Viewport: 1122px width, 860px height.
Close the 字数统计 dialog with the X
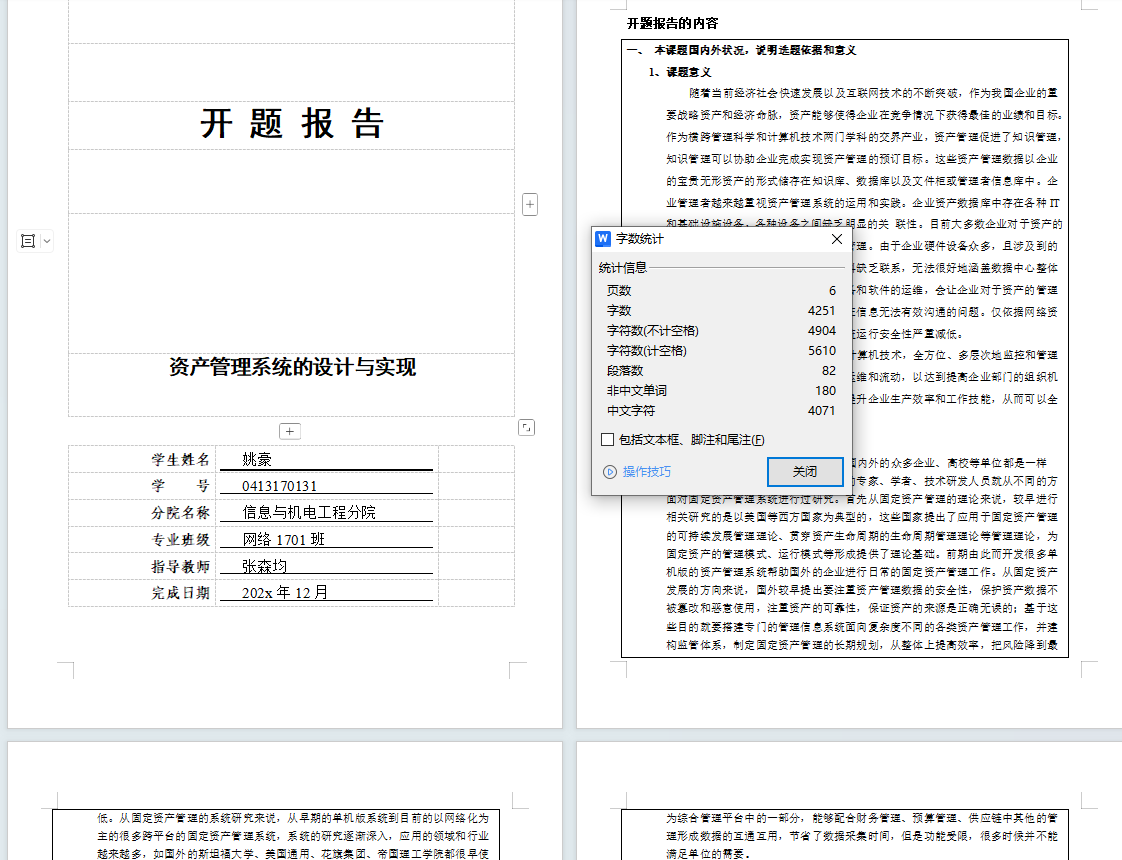tap(837, 238)
